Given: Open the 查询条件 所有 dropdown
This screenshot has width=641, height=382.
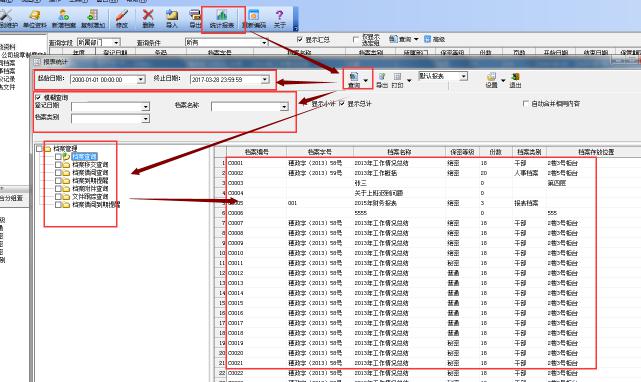Looking at the screenshot, I should (264, 43).
